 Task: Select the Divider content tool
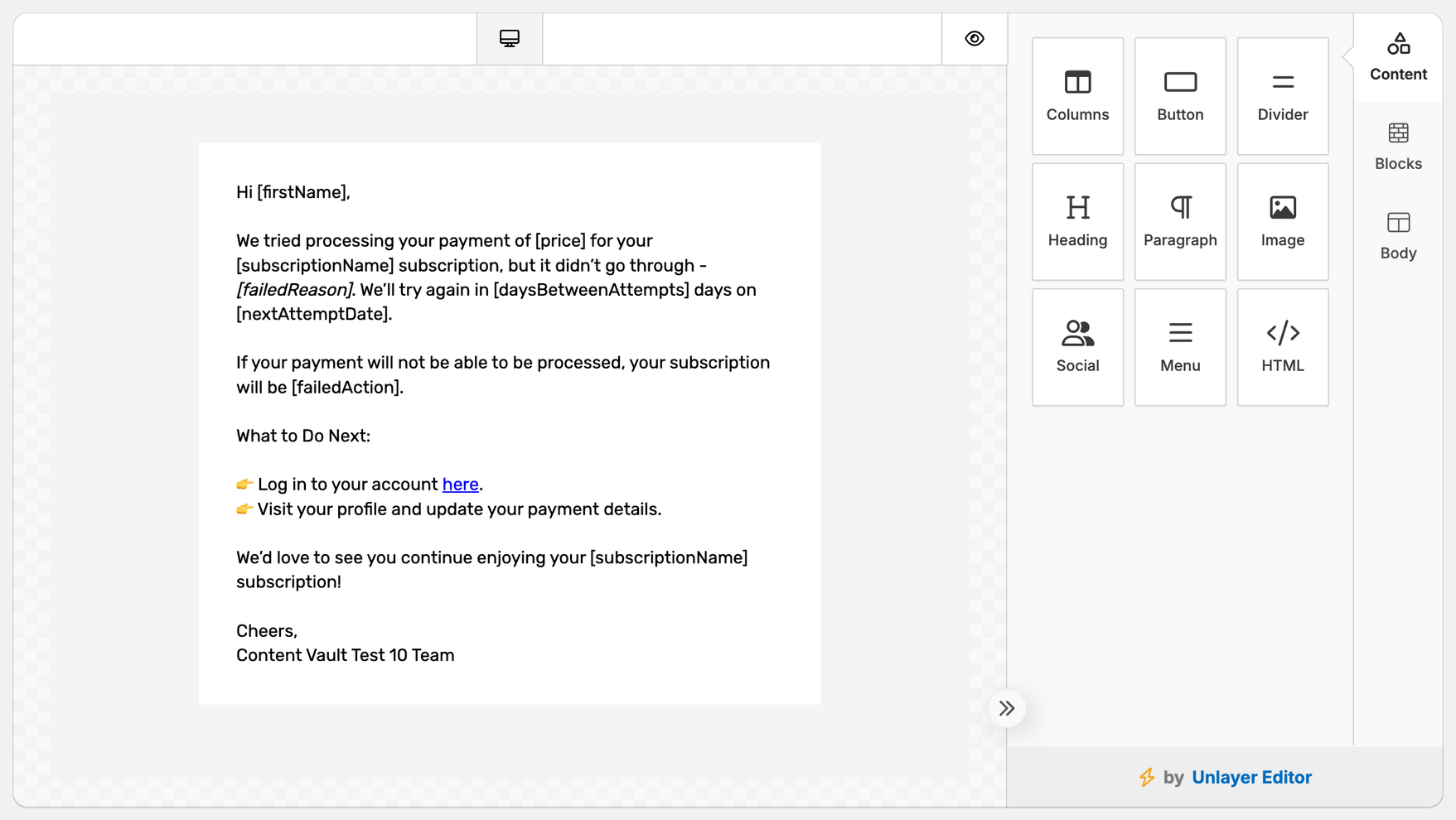coord(1283,96)
